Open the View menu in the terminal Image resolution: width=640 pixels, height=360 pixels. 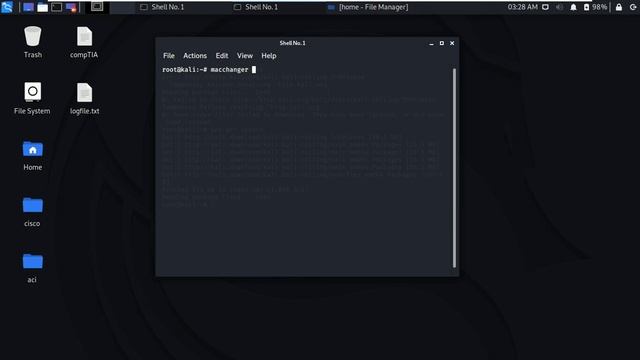pyautogui.click(x=245, y=56)
